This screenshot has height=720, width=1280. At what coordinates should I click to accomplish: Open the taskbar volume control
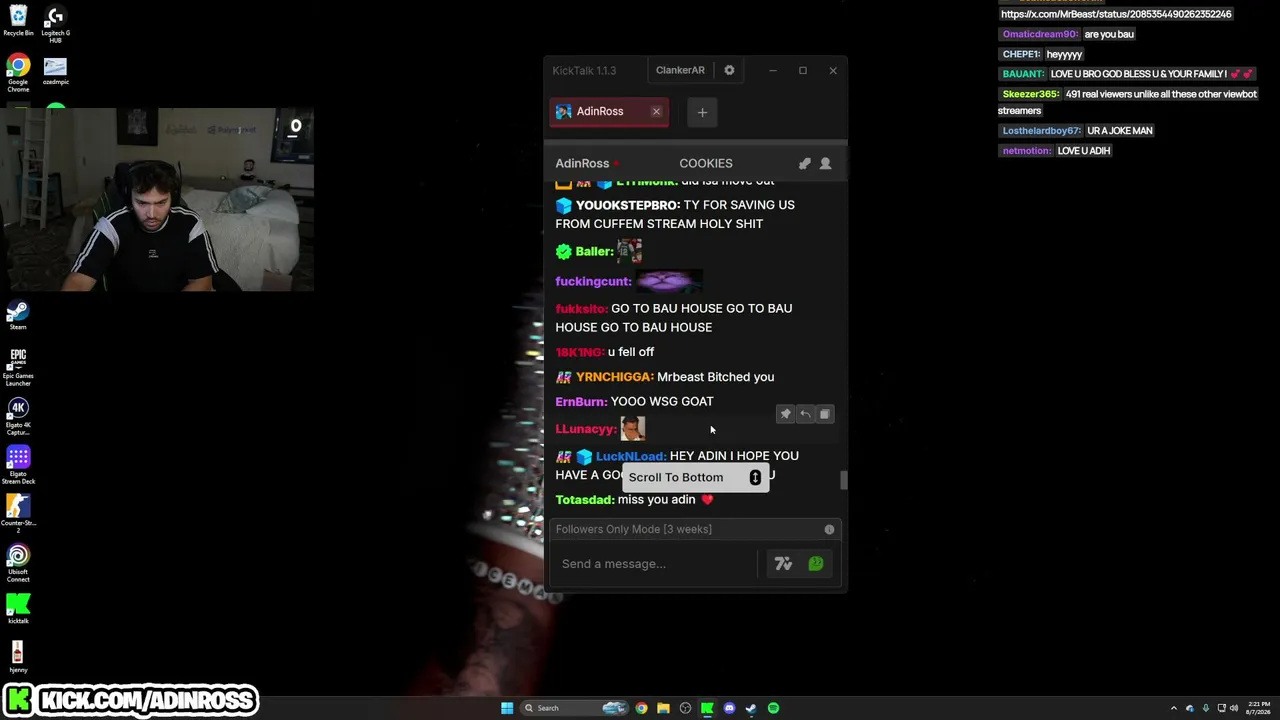pyautogui.click(x=1234, y=708)
